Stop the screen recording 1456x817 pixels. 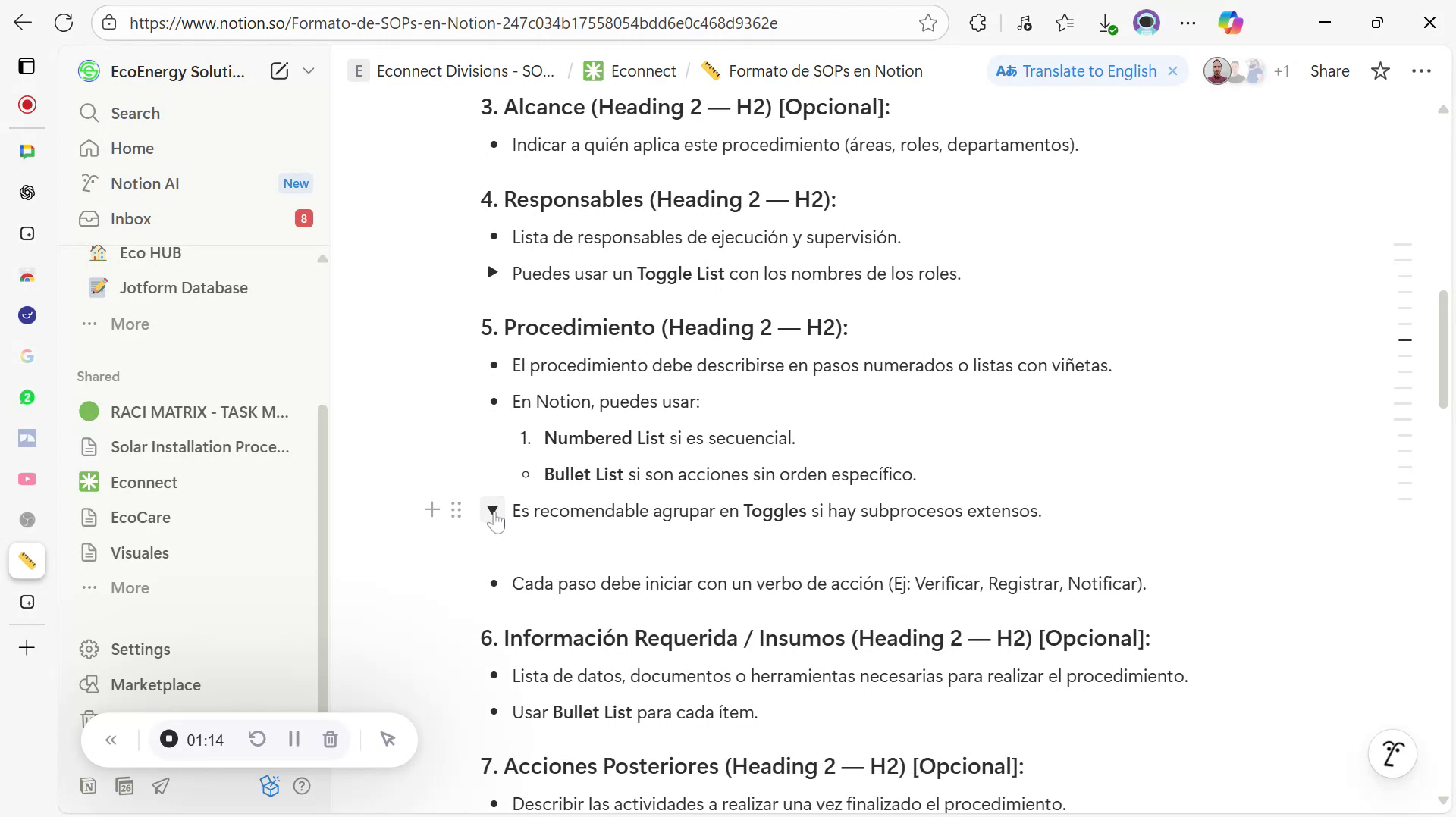[x=168, y=739]
